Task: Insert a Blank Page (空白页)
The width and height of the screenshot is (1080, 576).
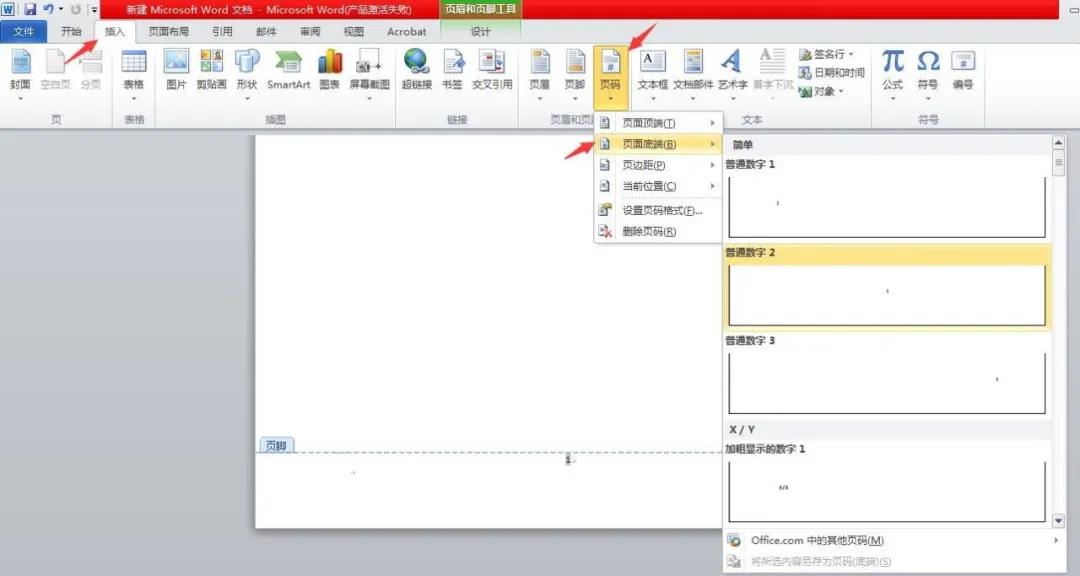Action: 55,69
